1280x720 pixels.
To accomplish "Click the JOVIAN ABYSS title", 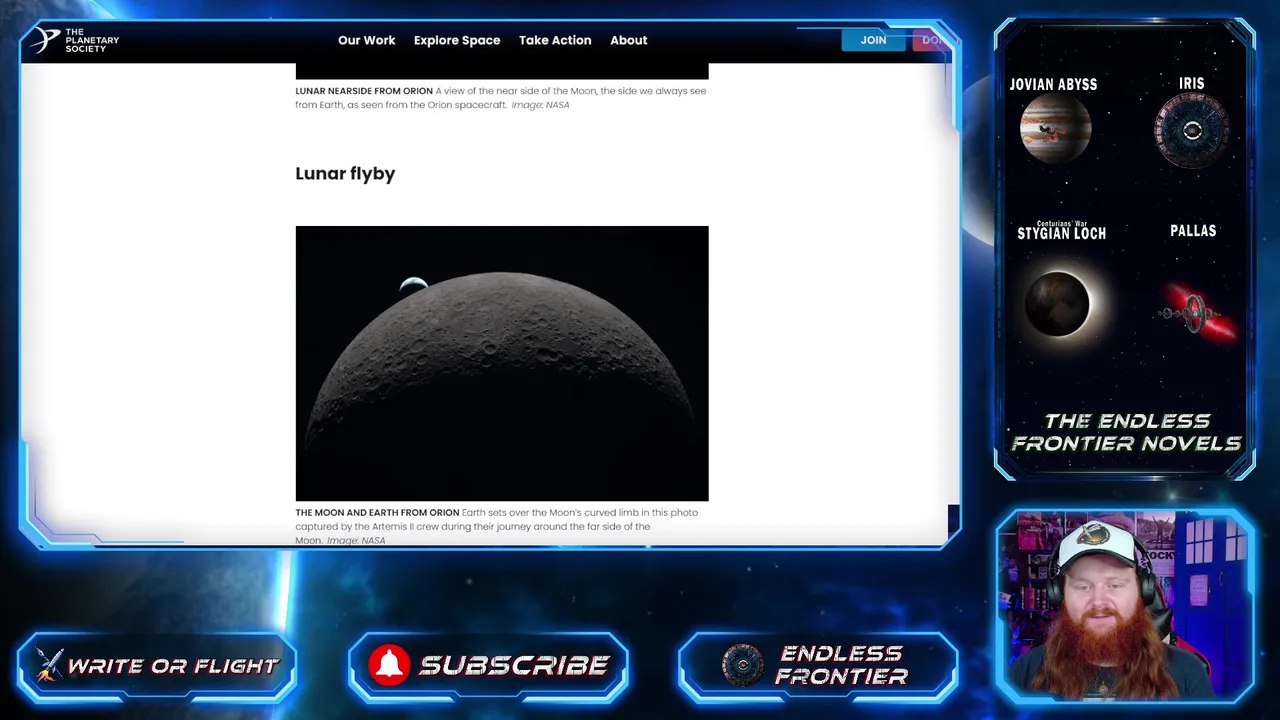I will click(1053, 84).
